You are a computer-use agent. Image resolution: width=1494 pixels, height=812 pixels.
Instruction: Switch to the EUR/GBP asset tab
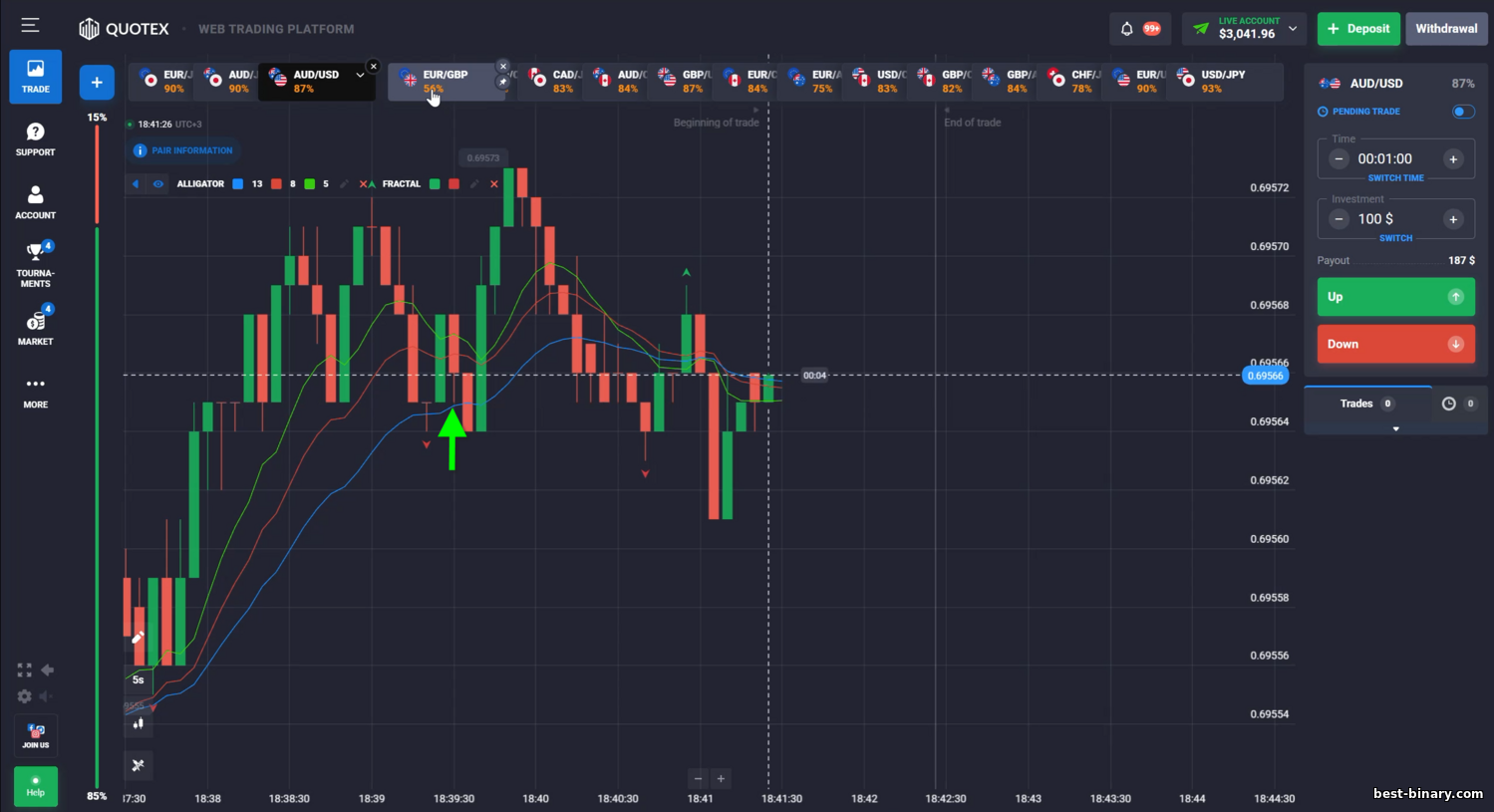pyautogui.click(x=446, y=82)
